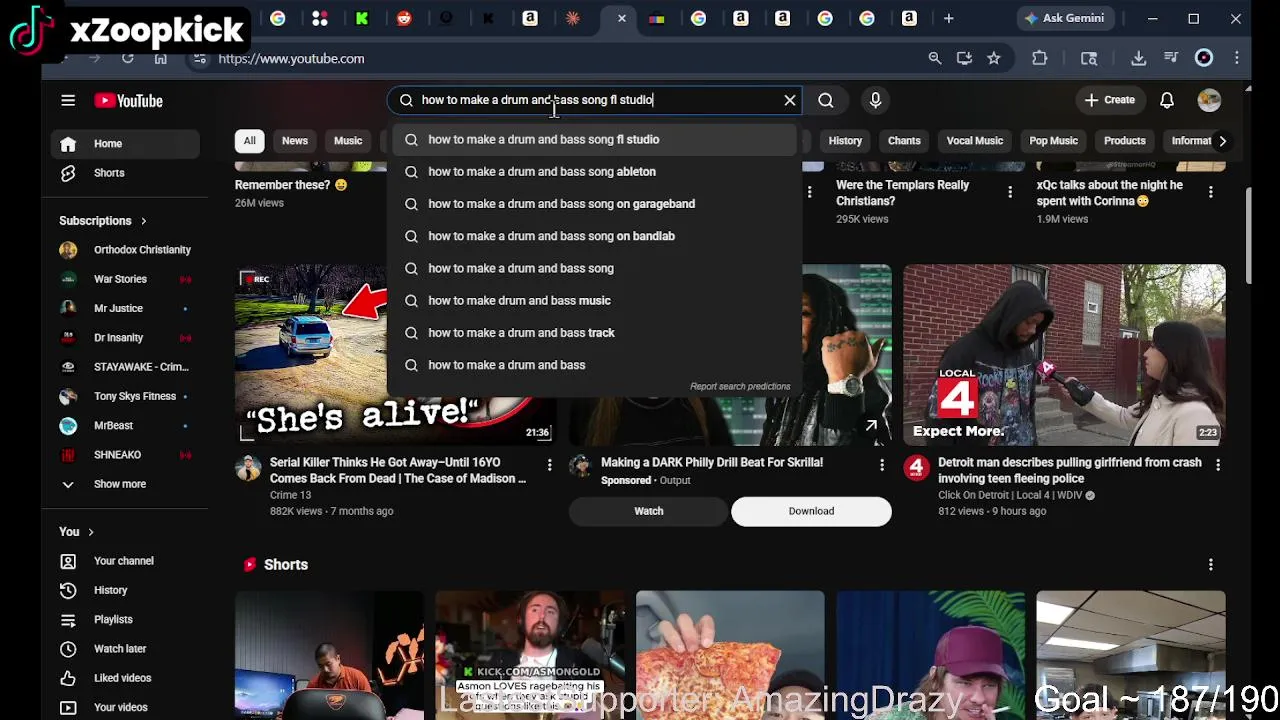
Task: Open Shorts shelf options menu
Action: (1211, 565)
